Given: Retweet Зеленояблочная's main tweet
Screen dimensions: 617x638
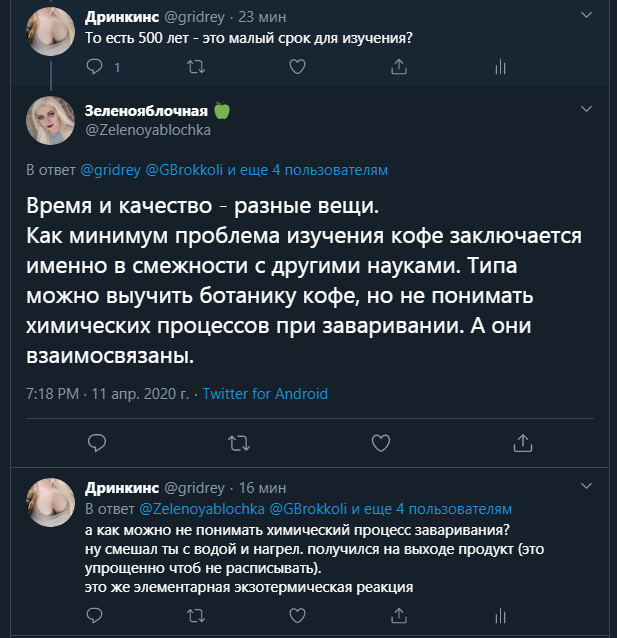Looking at the screenshot, I should pos(239,441).
